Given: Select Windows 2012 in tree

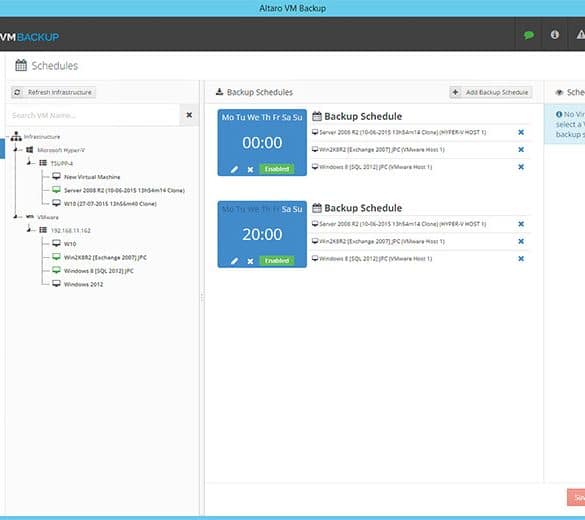Looking at the screenshot, I should [83, 284].
